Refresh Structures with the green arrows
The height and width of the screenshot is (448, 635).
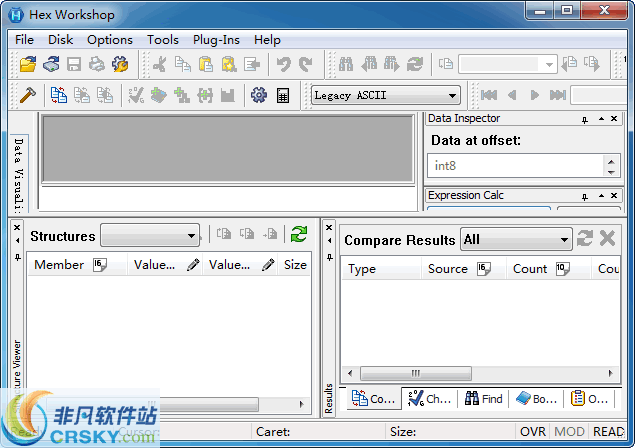point(299,234)
